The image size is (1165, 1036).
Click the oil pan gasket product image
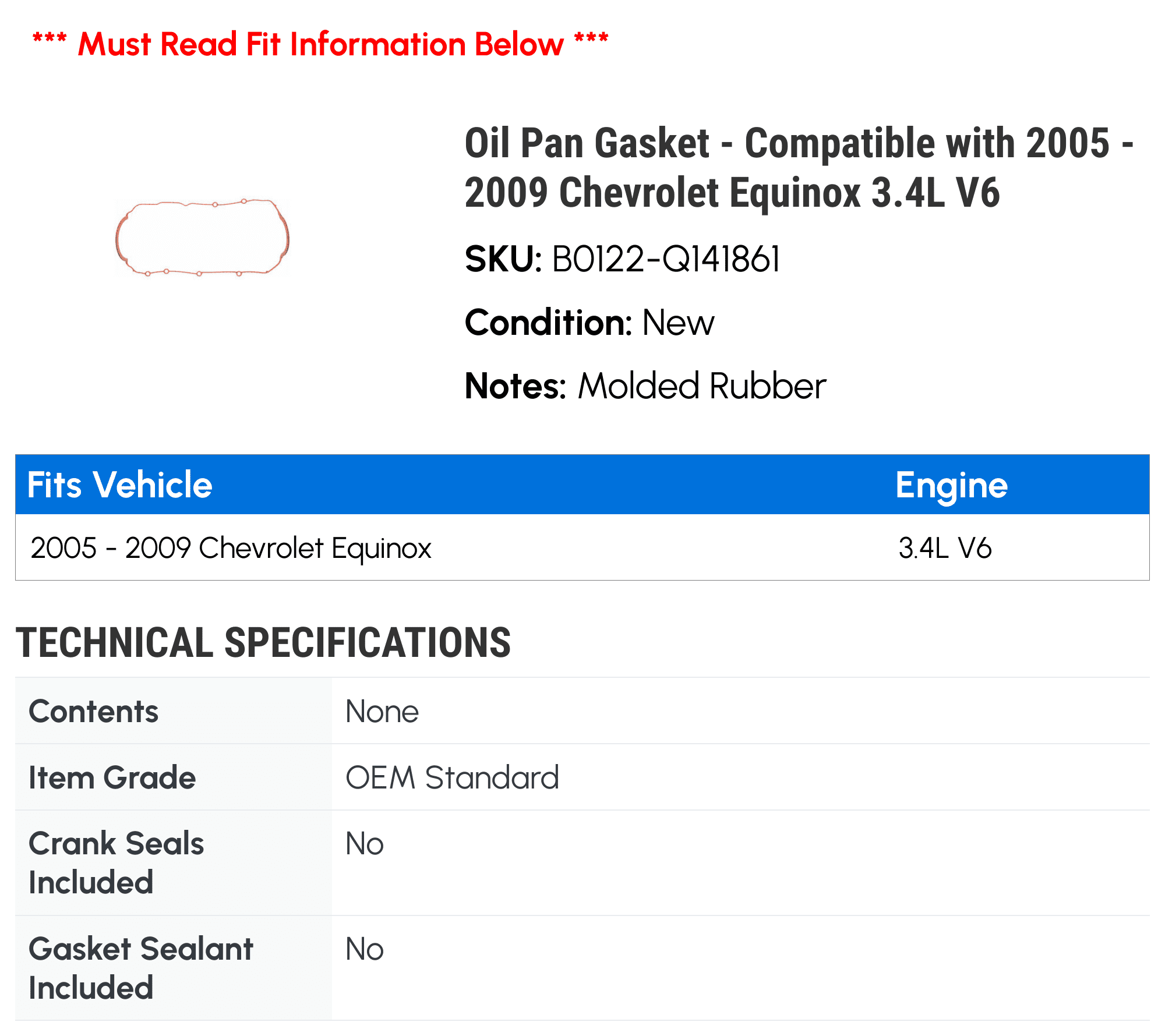tap(202, 237)
